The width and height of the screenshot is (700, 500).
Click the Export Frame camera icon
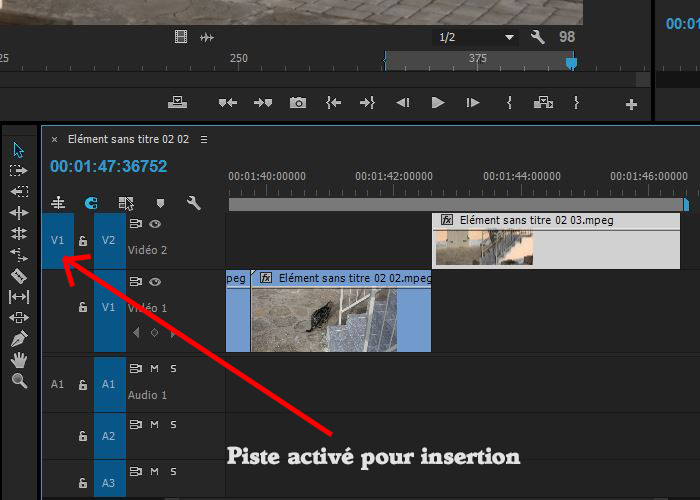(x=297, y=103)
